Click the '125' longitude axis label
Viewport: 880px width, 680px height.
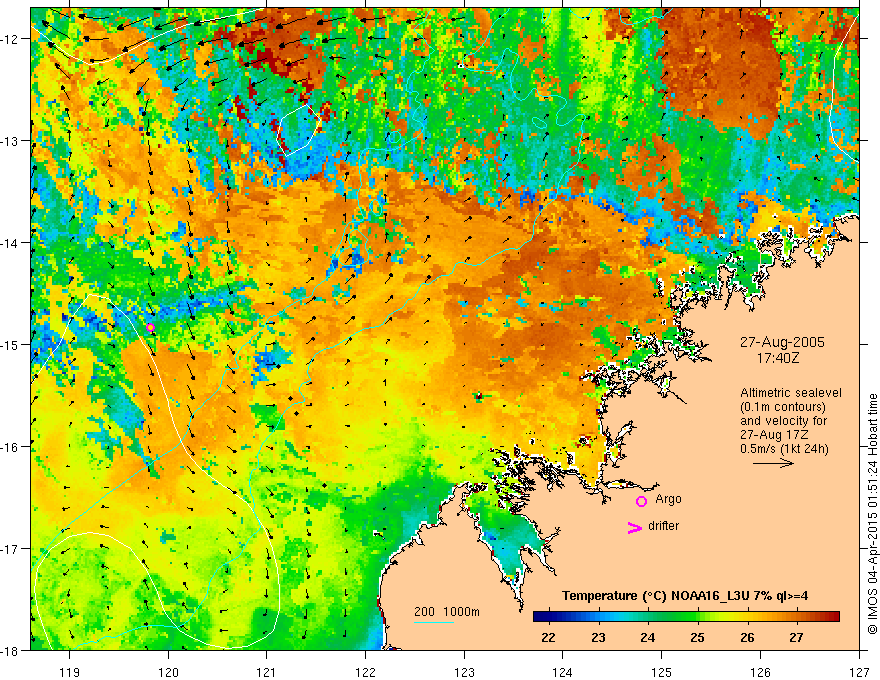tap(662, 672)
